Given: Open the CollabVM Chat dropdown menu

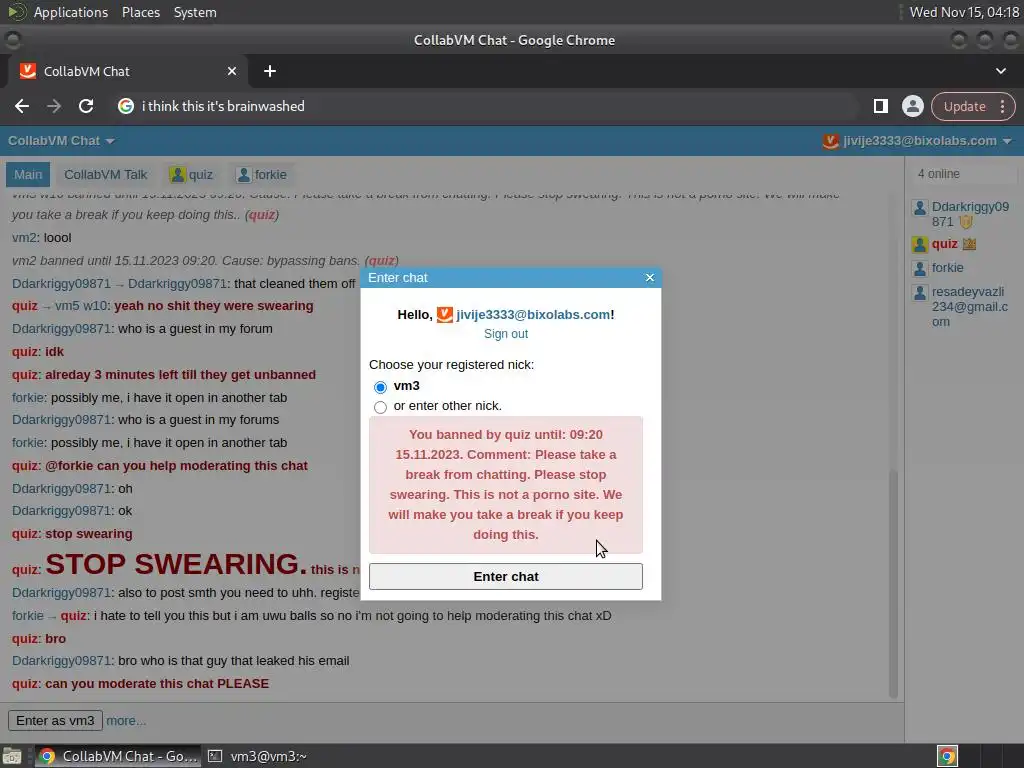Looking at the screenshot, I should (x=61, y=141).
